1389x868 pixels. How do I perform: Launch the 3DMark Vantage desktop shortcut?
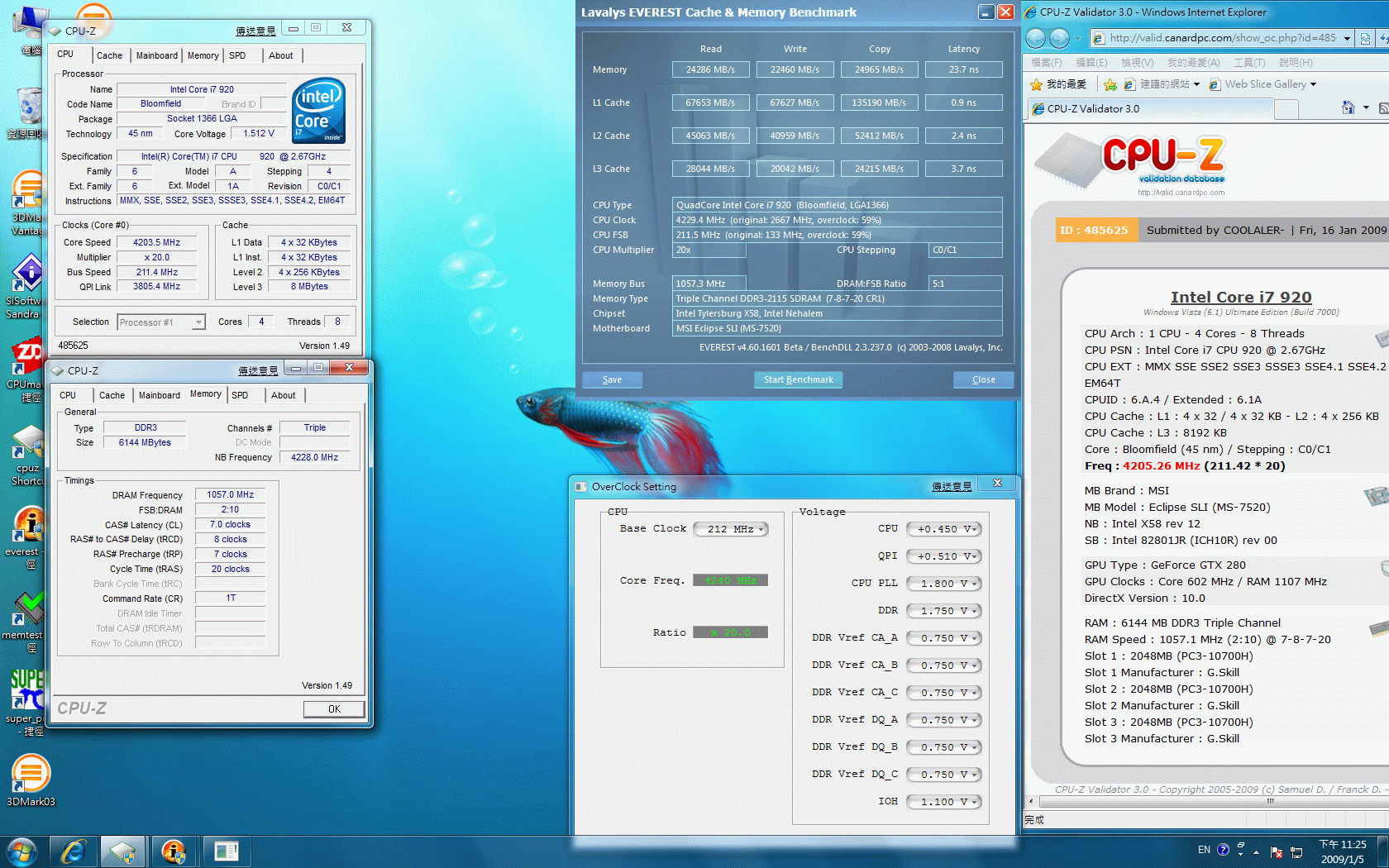26,203
